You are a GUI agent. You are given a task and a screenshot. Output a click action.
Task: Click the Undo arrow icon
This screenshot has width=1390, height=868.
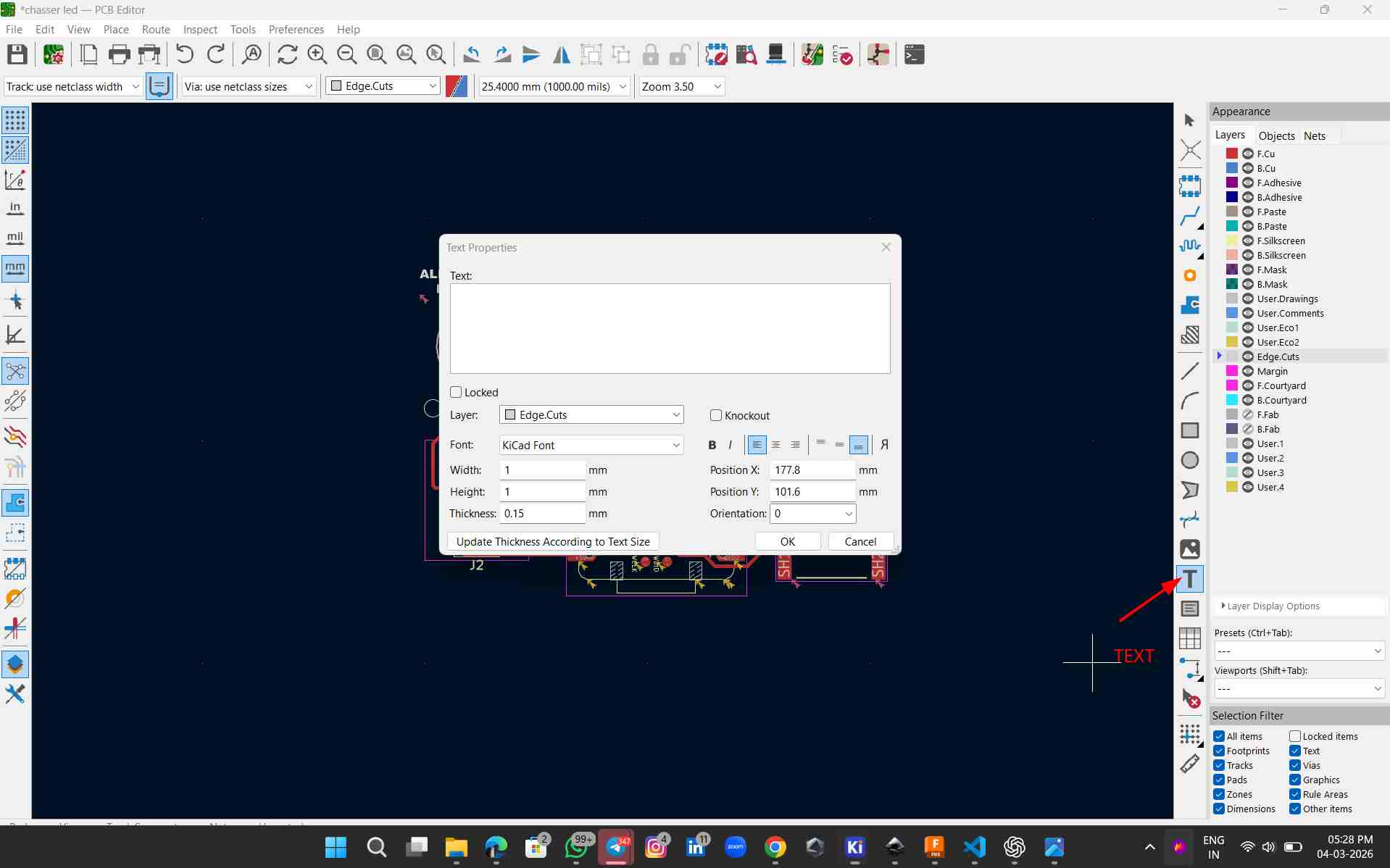[x=186, y=55]
